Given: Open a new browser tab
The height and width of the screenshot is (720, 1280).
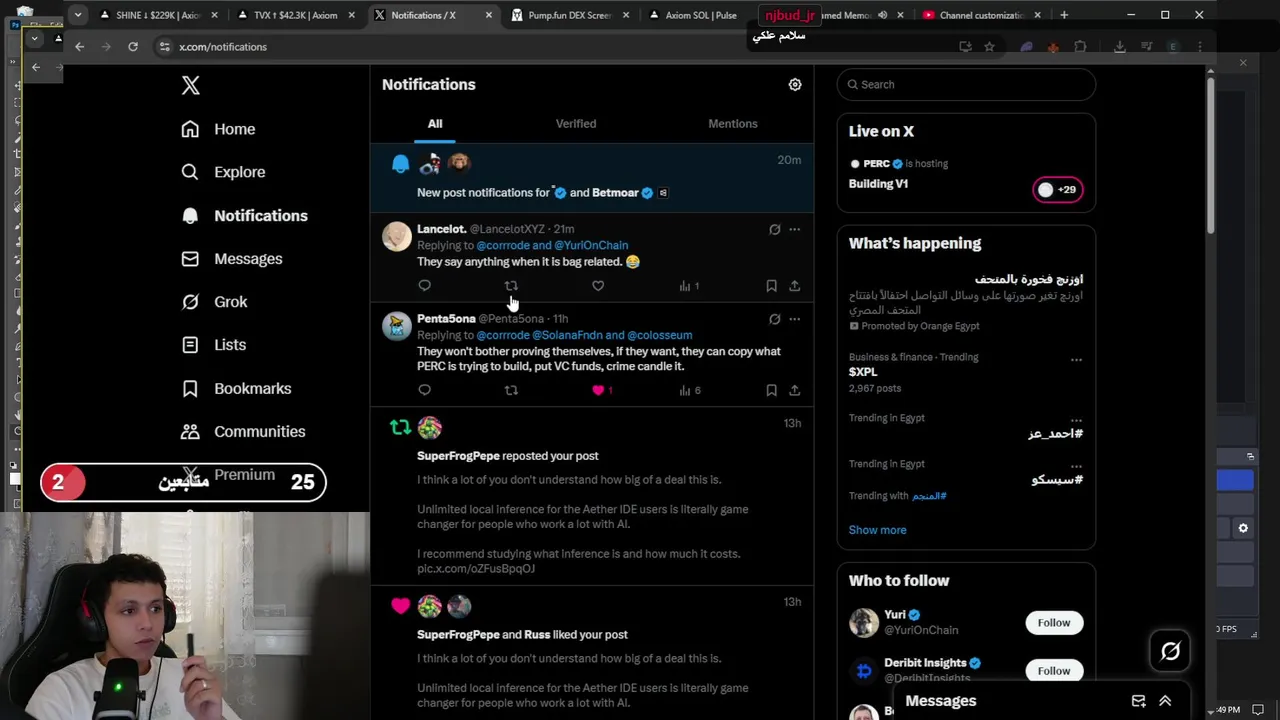Looking at the screenshot, I should click(x=1064, y=15).
